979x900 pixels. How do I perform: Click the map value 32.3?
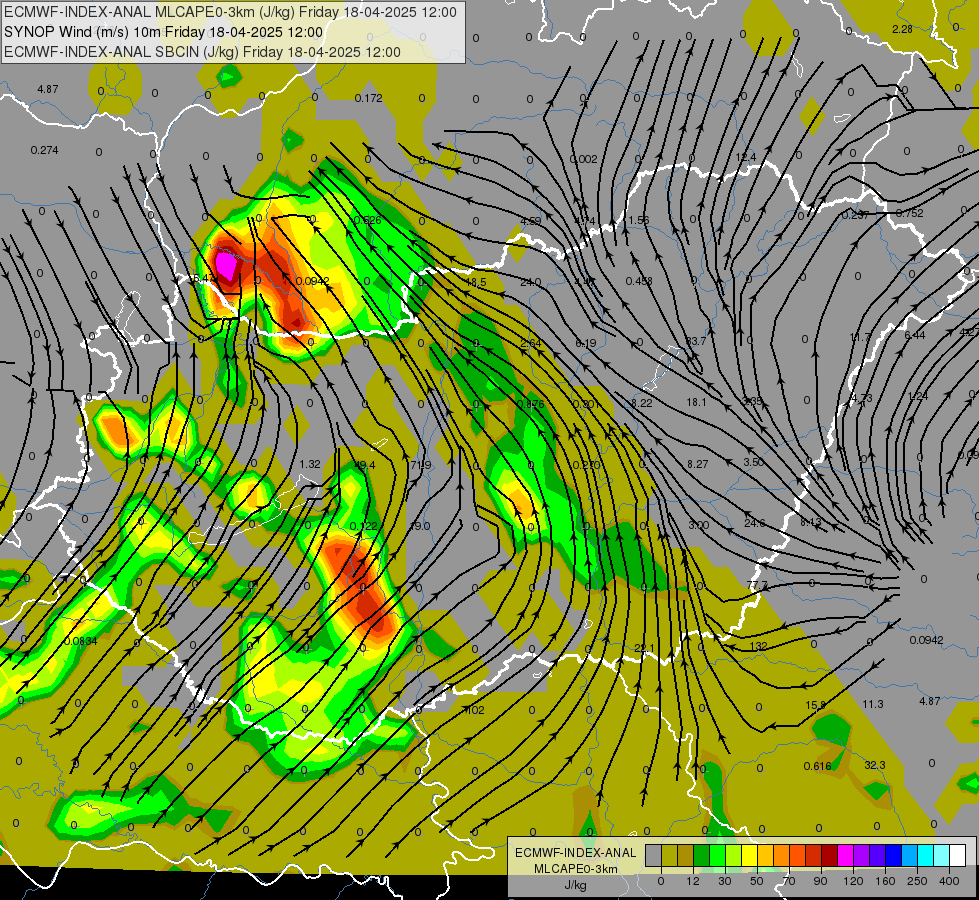pyautogui.click(x=875, y=765)
